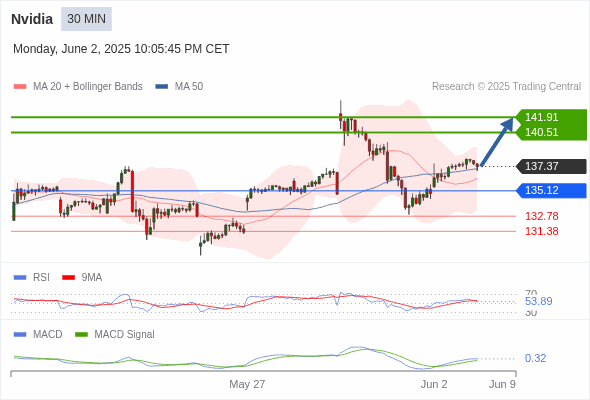Click the RSI value 53.89
This screenshot has width=590, height=400.
tap(538, 301)
